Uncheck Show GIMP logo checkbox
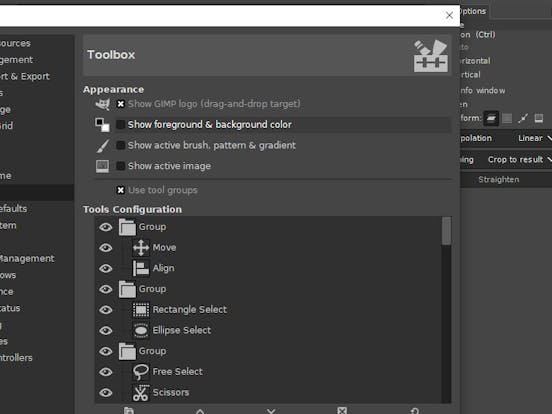 (x=120, y=104)
